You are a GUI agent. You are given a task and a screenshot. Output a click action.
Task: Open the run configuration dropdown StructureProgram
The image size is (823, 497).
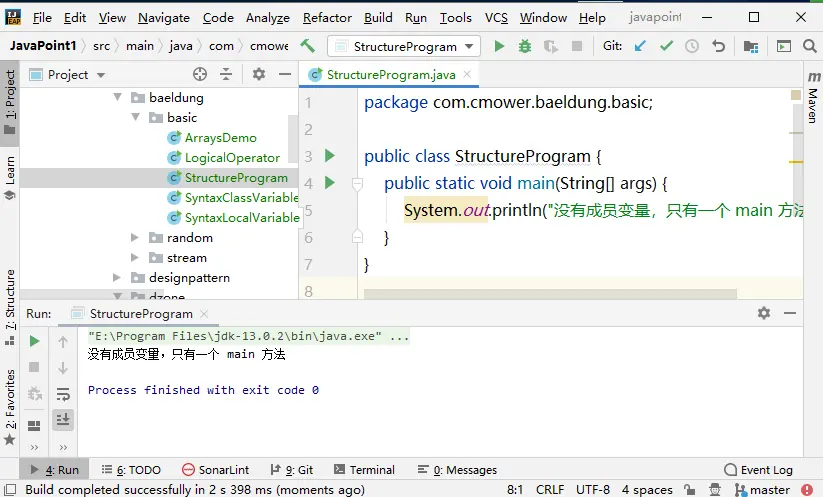(403, 47)
